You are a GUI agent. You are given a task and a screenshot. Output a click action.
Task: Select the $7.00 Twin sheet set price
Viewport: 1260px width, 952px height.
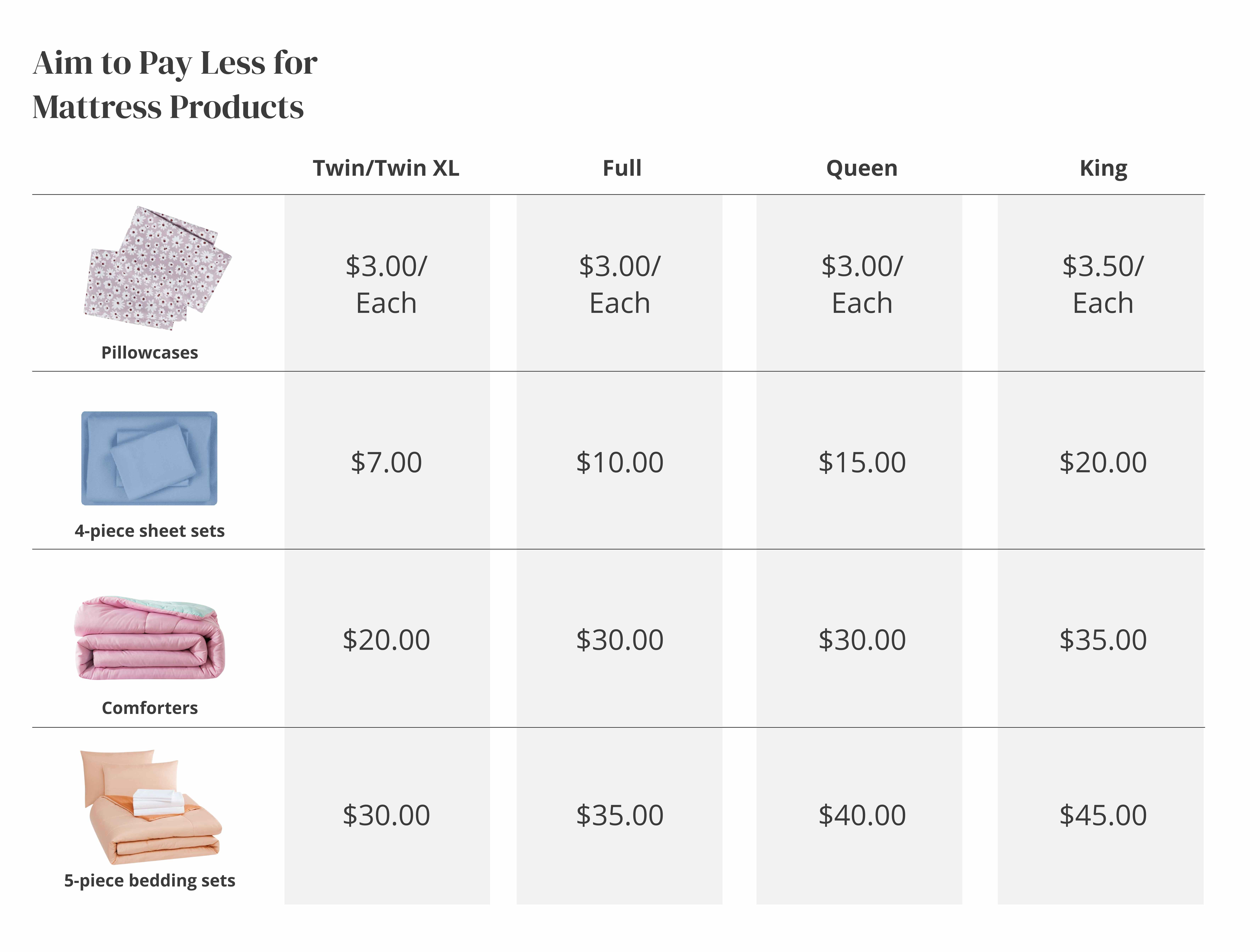pos(386,462)
